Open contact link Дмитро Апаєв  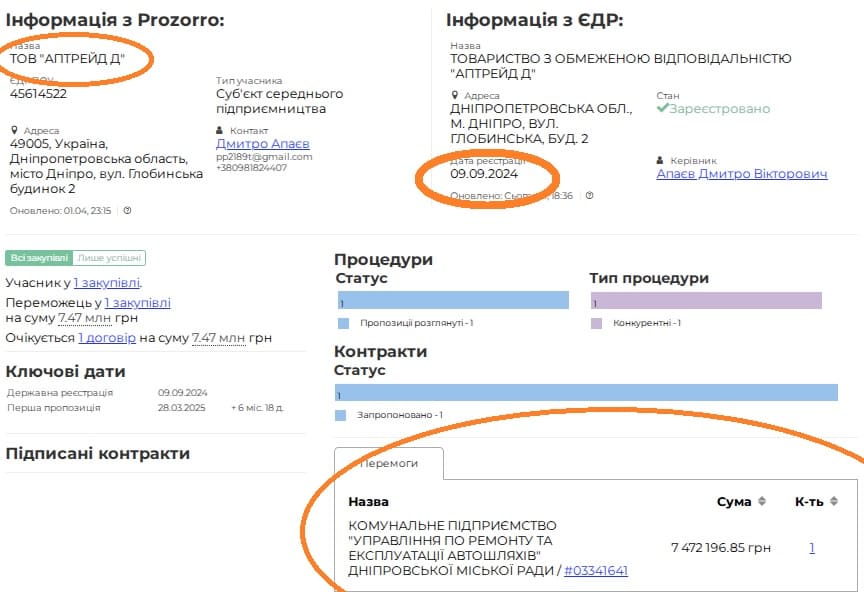click(263, 144)
